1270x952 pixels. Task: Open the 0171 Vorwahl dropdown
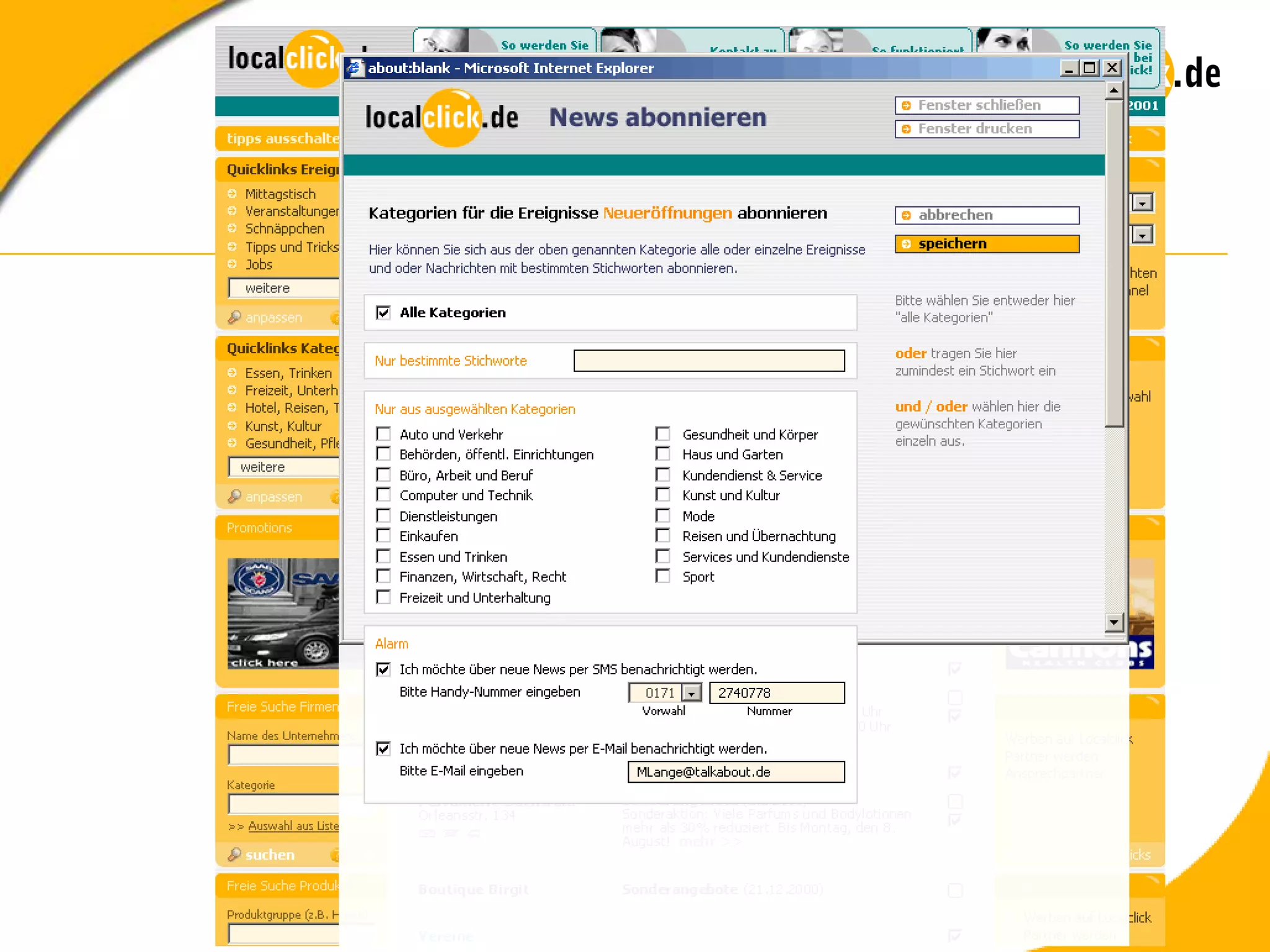[x=691, y=693]
